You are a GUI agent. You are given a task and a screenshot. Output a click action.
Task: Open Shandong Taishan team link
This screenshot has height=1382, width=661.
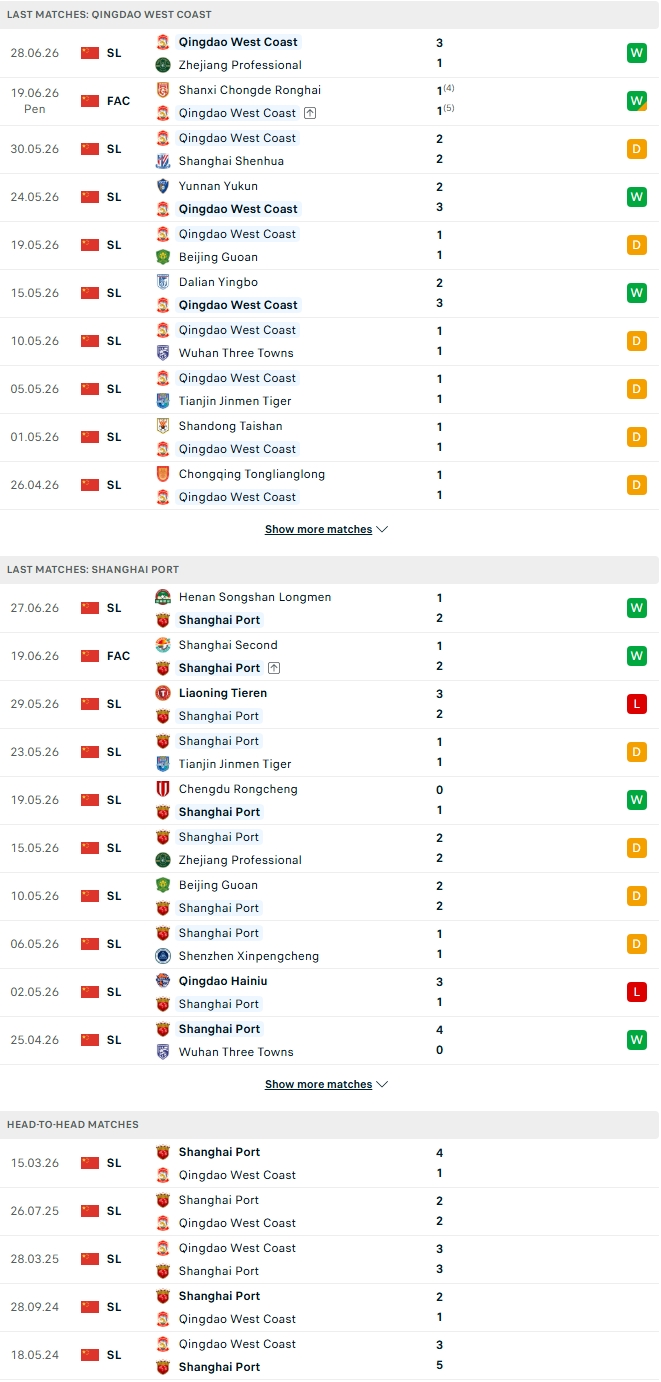tap(230, 426)
